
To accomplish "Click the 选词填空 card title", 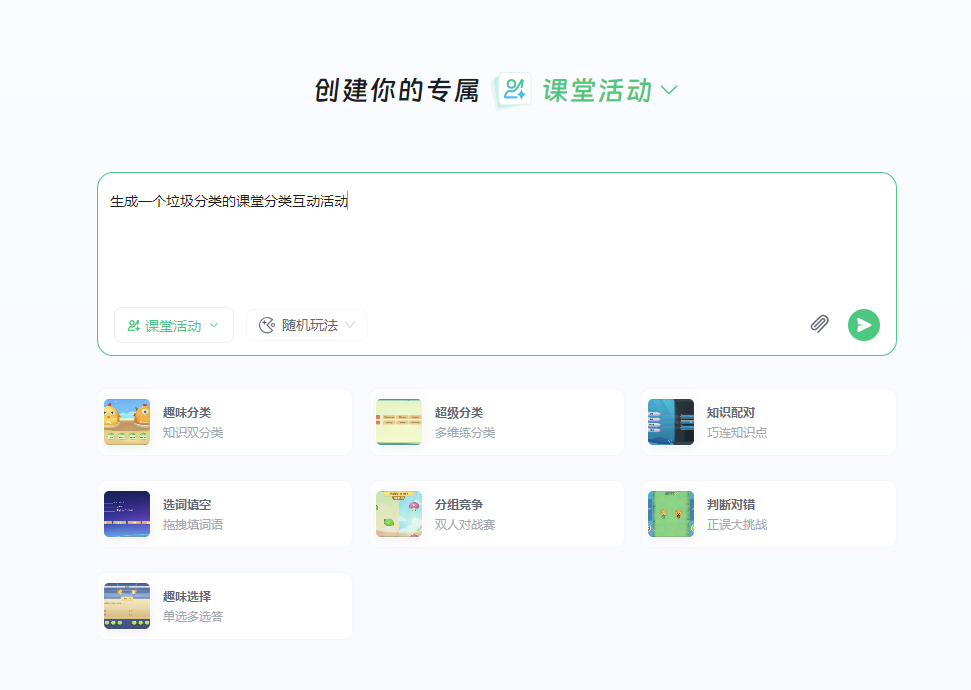I will 187,505.
